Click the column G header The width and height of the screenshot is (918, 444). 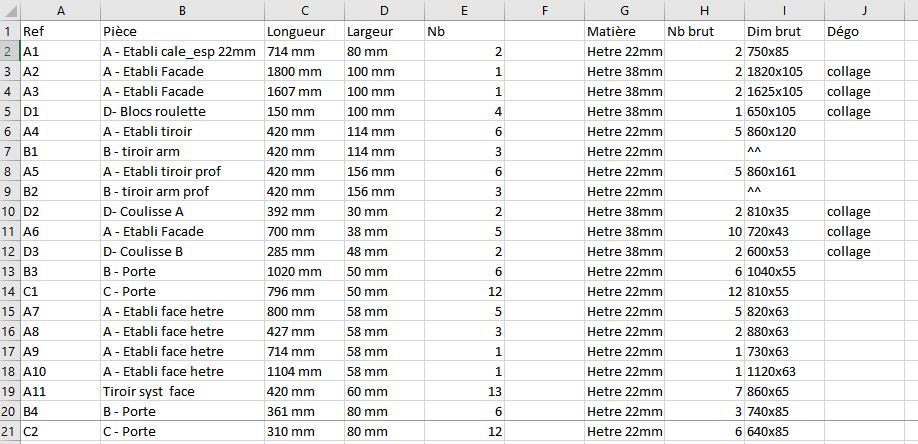(x=623, y=10)
